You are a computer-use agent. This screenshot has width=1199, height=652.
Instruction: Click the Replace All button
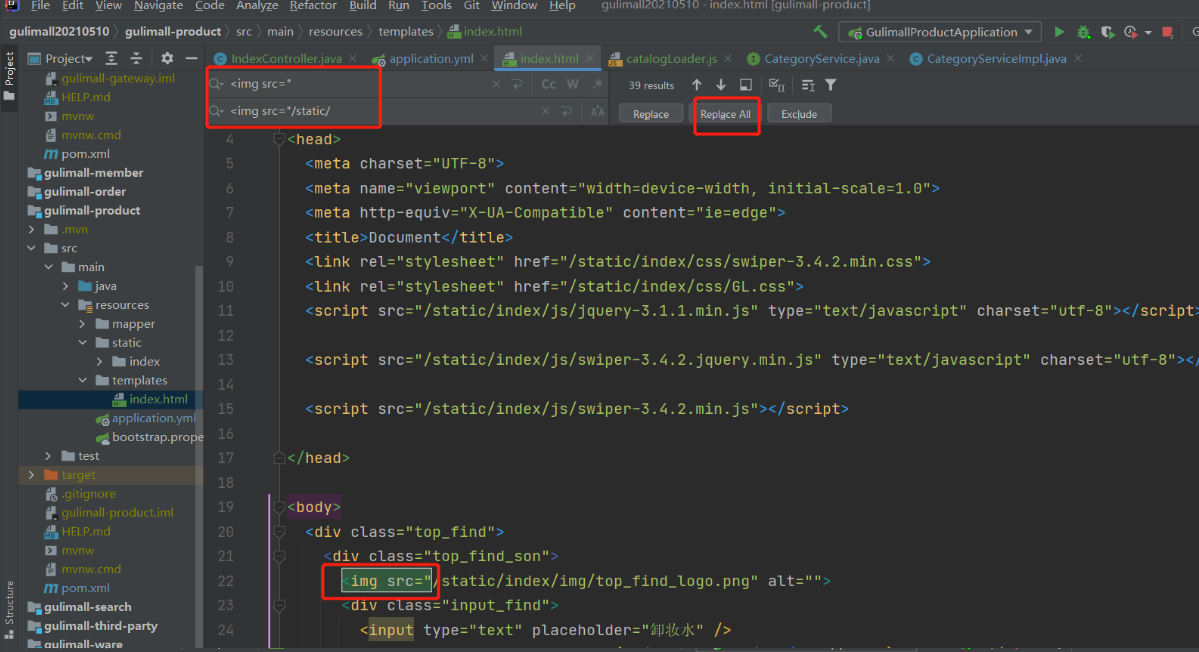pyautogui.click(x=725, y=114)
